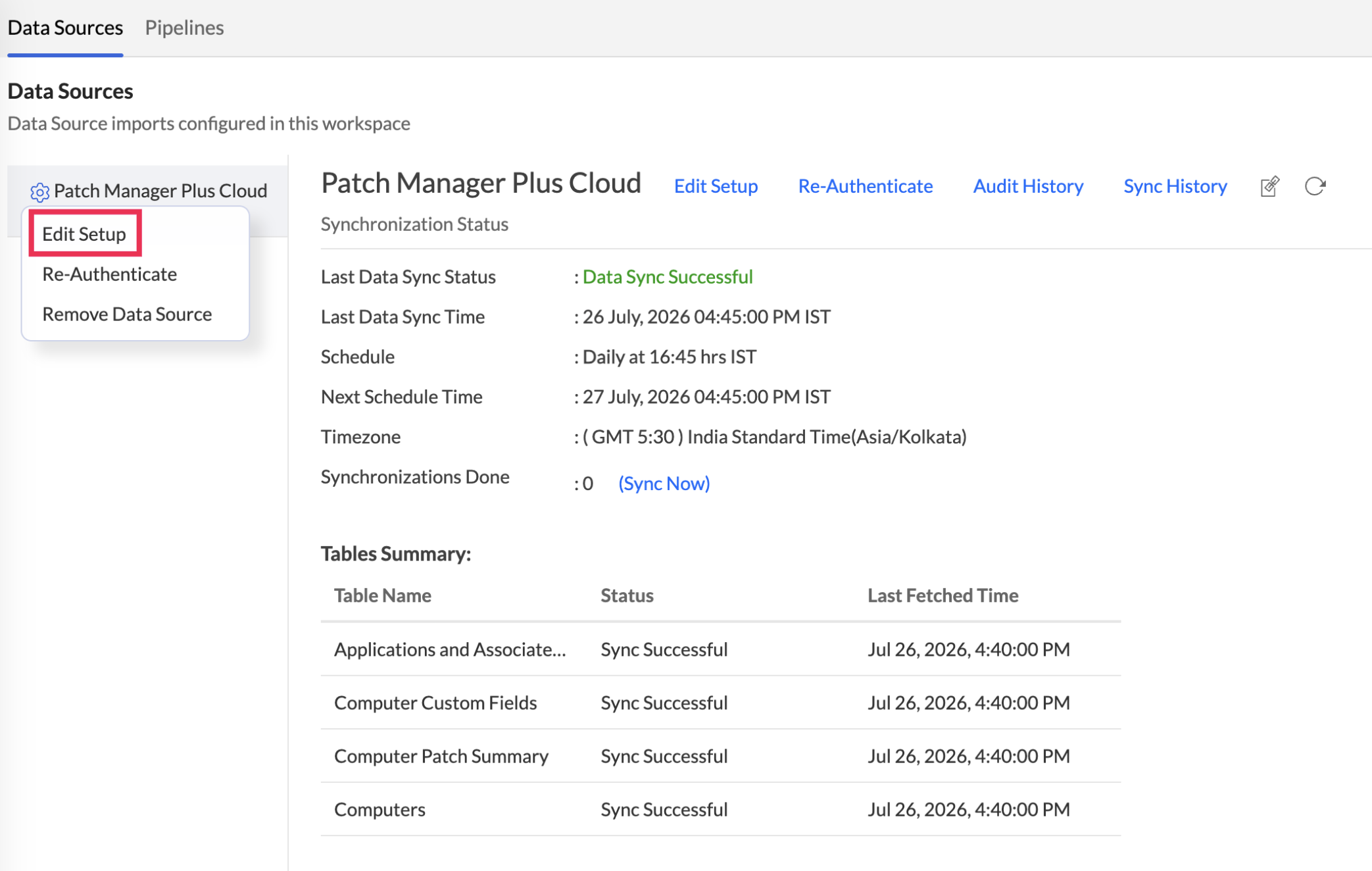
Task: Click the Computer Patch Summary table name
Action: (x=441, y=756)
